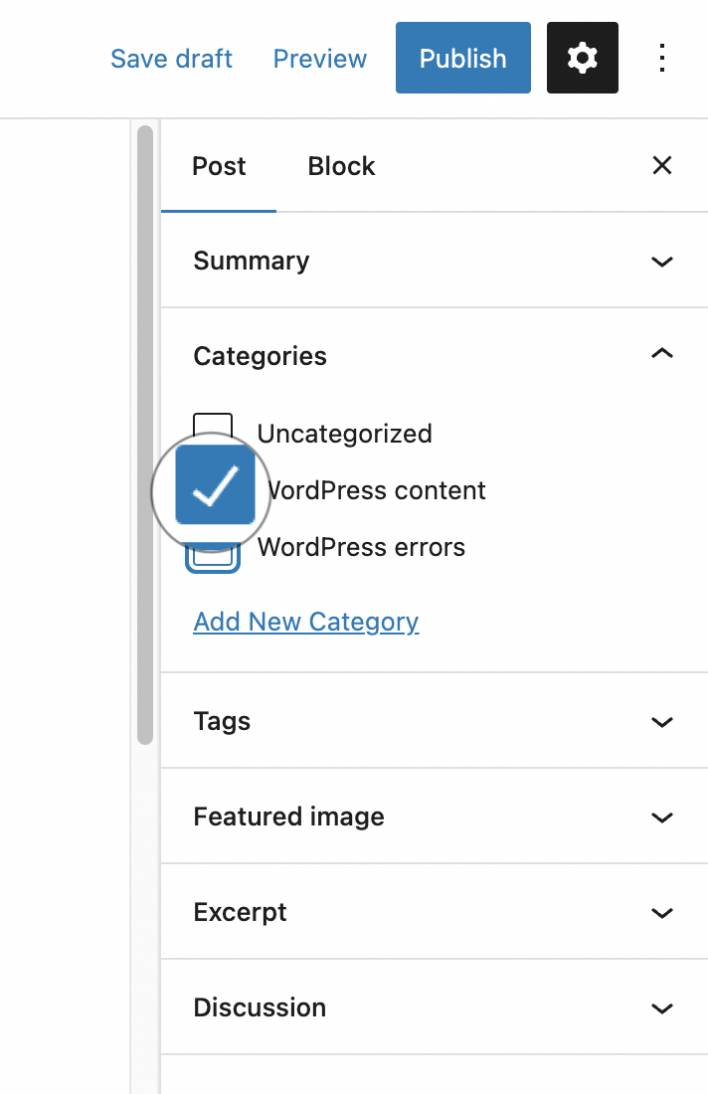Expand the Excerpt section
Screen dimensions: 708x1094
[x=434, y=912]
